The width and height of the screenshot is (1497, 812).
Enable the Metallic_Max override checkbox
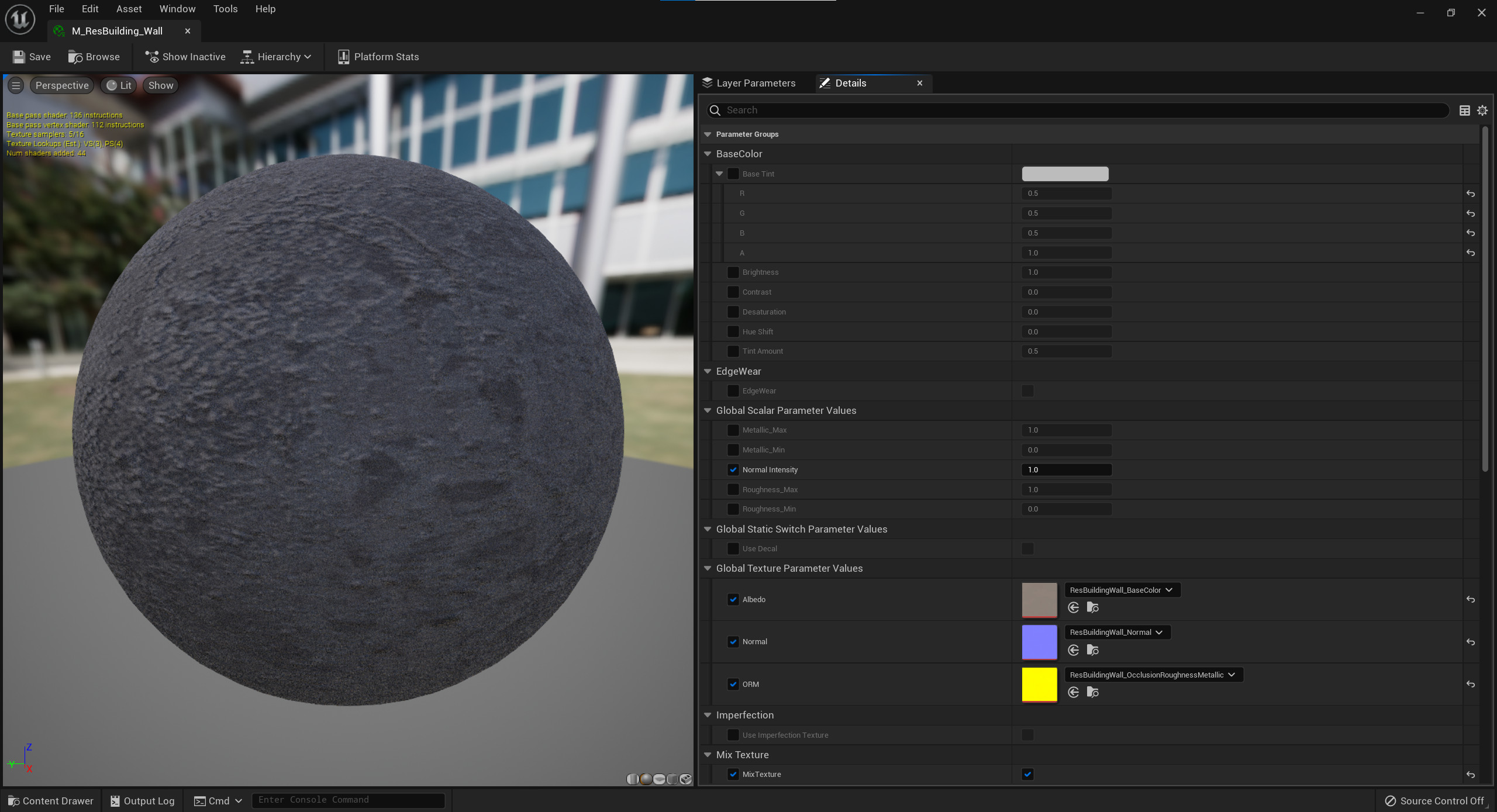(x=733, y=430)
